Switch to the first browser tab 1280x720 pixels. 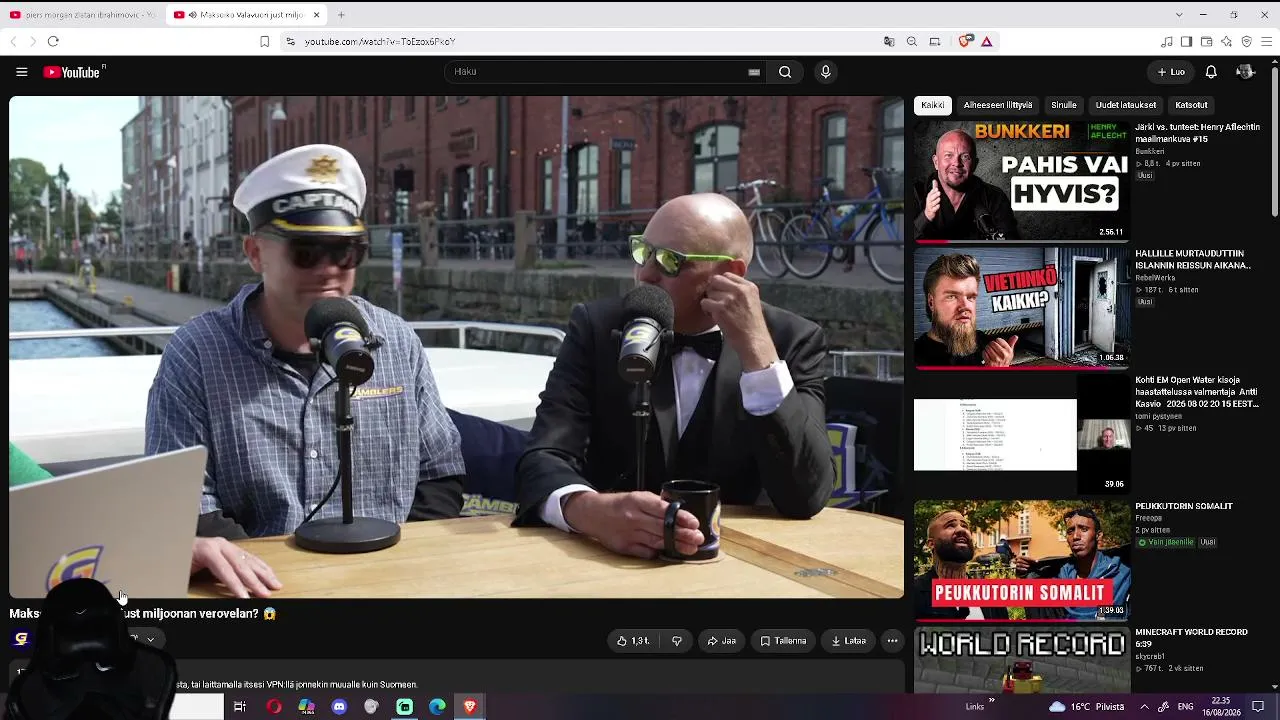tap(82, 15)
